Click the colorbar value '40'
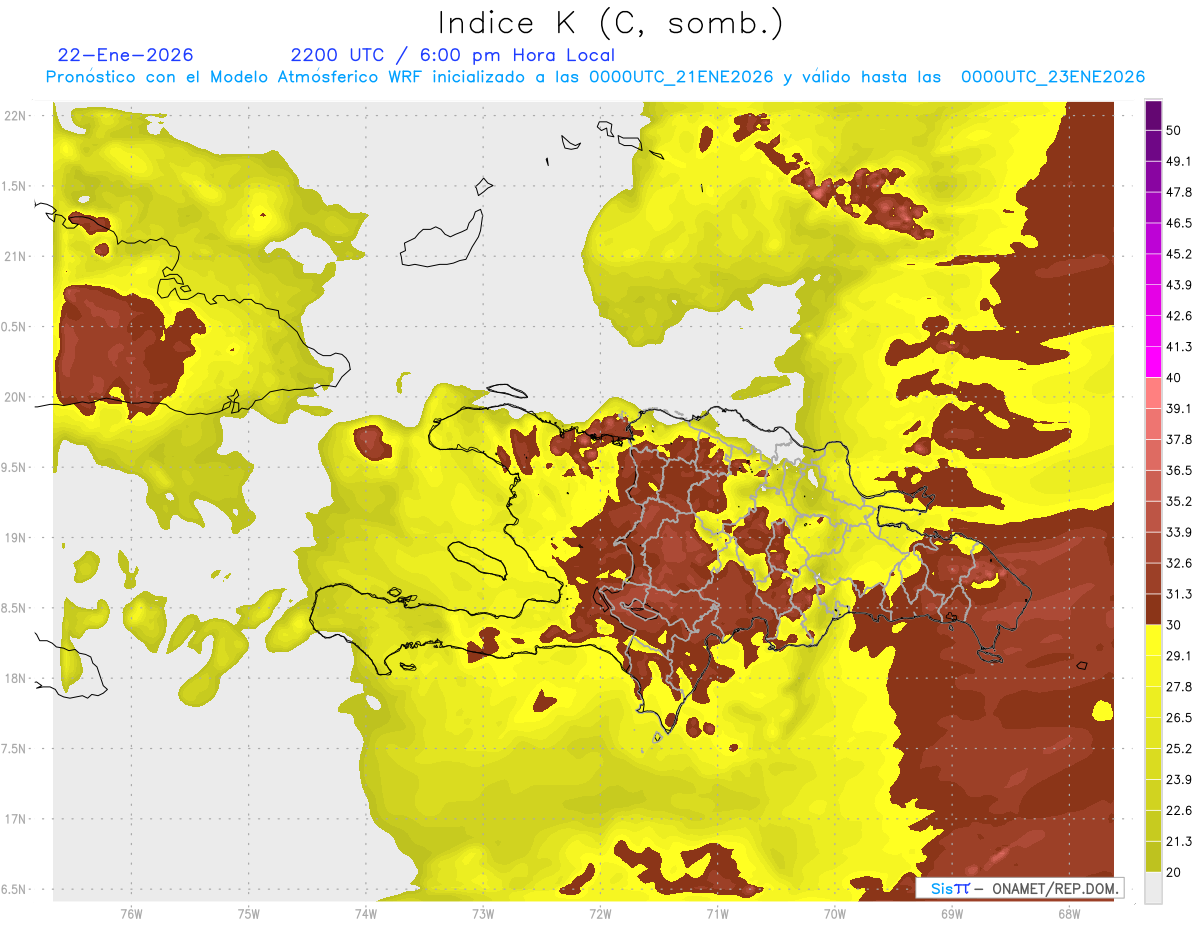Image resolution: width=1200 pixels, height=927 pixels. [1175, 378]
